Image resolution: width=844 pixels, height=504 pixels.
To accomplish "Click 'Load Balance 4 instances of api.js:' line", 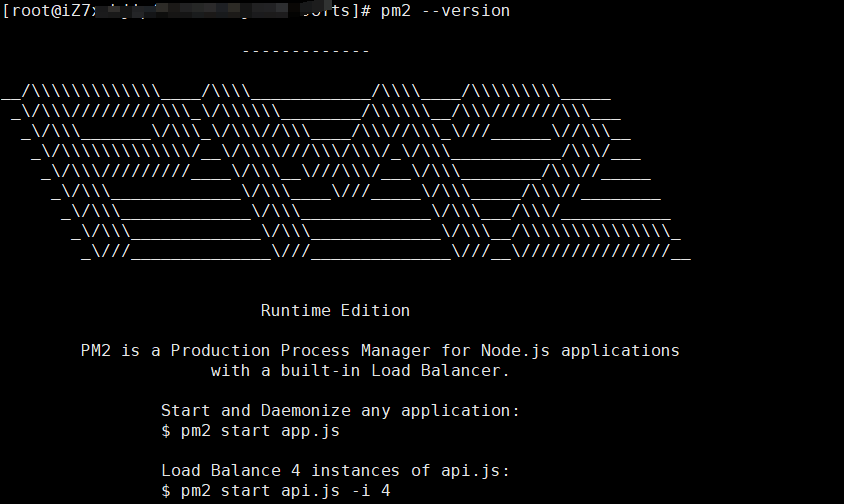I will (x=335, y=471).
